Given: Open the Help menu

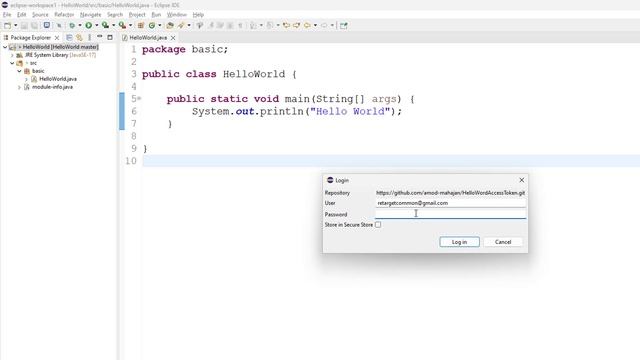Looking at the screenshot, I should point(198,15).
